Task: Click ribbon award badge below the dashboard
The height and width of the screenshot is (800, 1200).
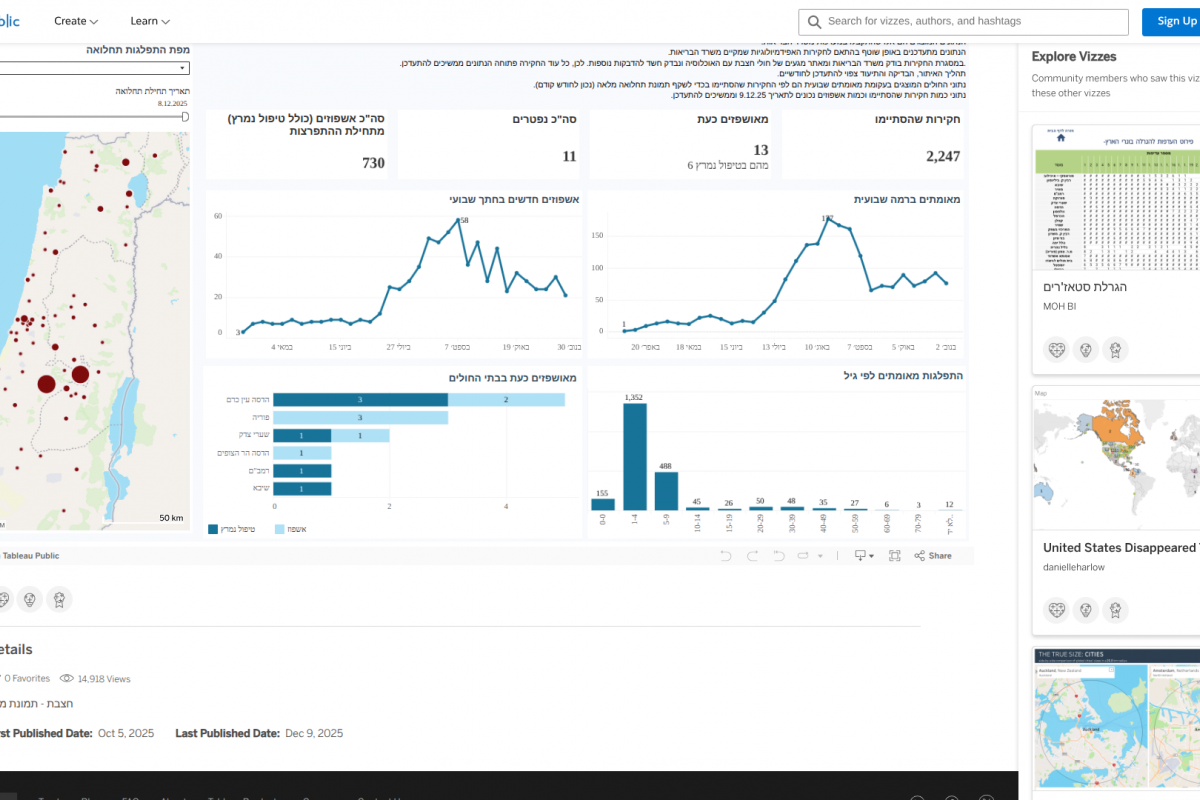Action: click(59, 599)
